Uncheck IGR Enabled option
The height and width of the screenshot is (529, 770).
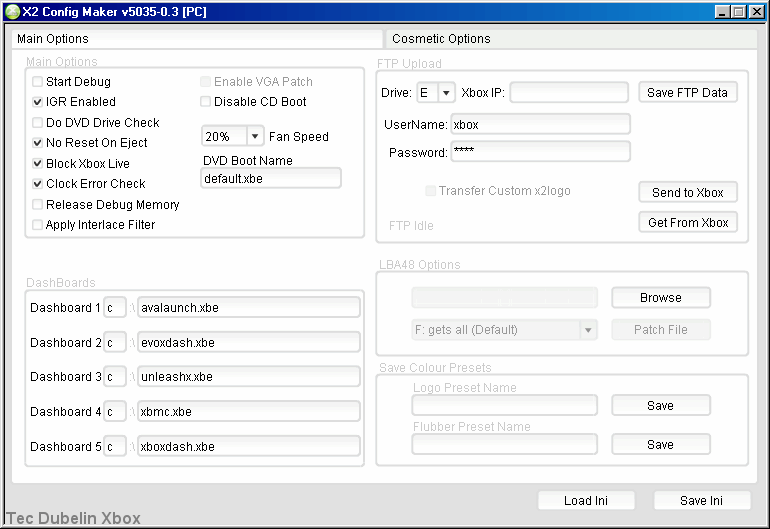click(37, 102)
